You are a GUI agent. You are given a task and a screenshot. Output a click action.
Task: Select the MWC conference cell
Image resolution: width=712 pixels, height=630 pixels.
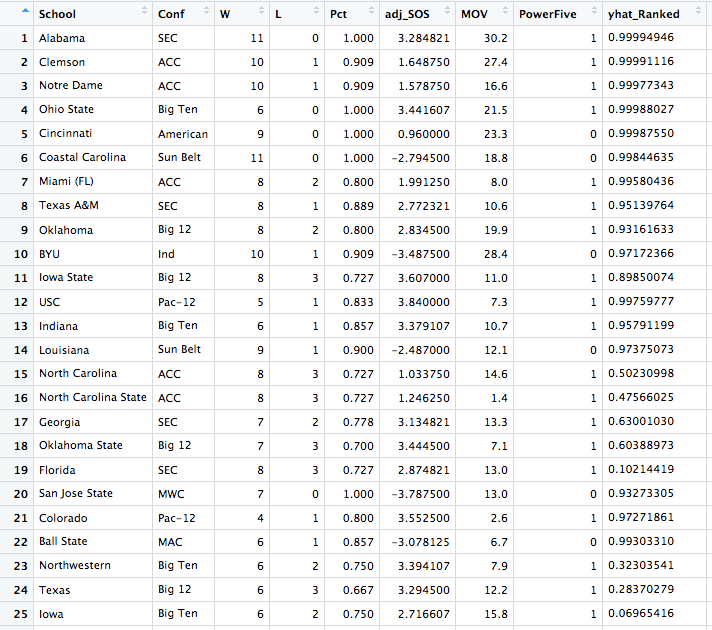(x=171, y=494)
